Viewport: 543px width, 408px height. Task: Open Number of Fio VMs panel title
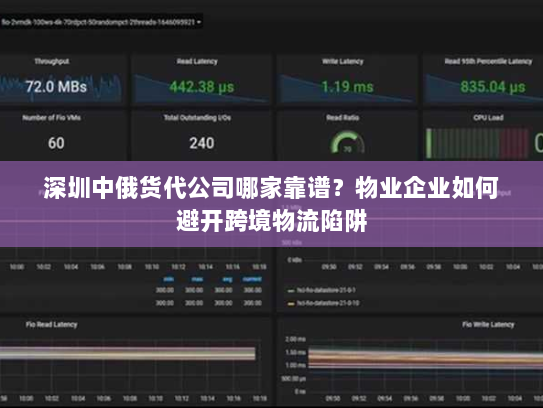click(x=52, y=118)
